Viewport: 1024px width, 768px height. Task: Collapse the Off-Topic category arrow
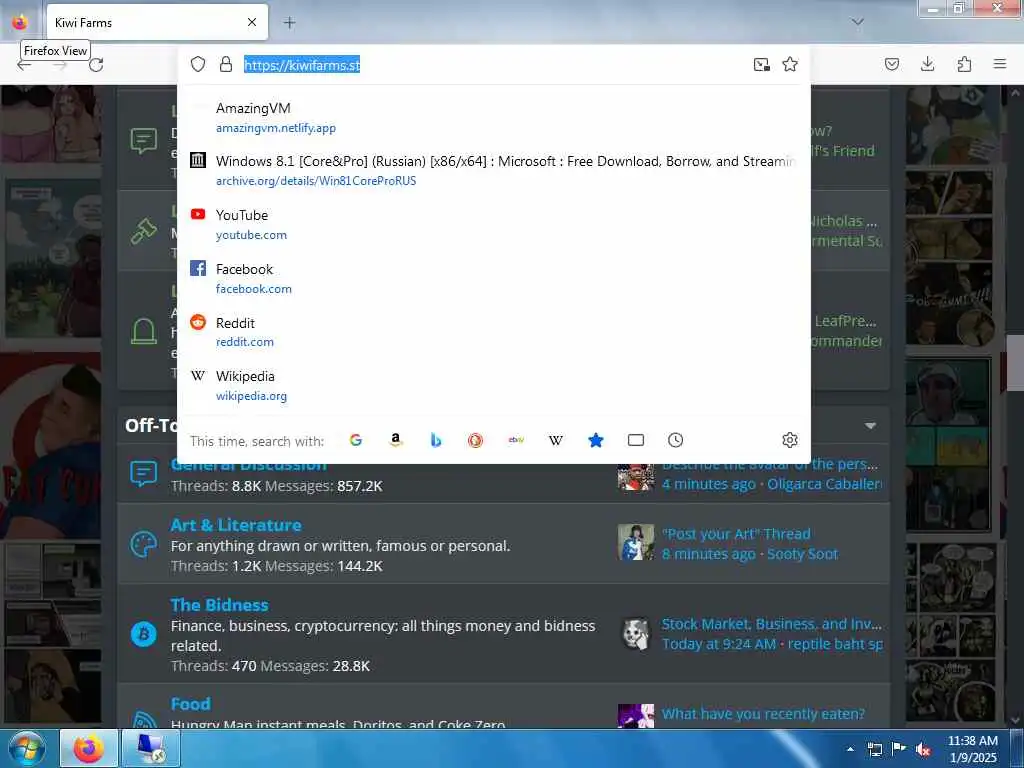(871, 426)
